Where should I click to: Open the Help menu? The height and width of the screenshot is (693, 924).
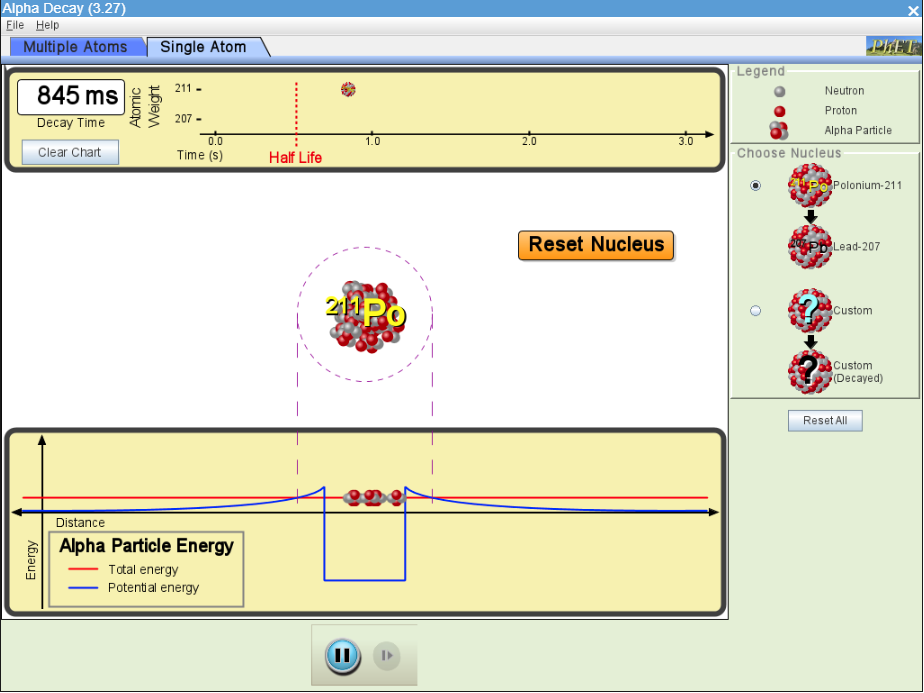pyautogui.click(x=48, y=25)
